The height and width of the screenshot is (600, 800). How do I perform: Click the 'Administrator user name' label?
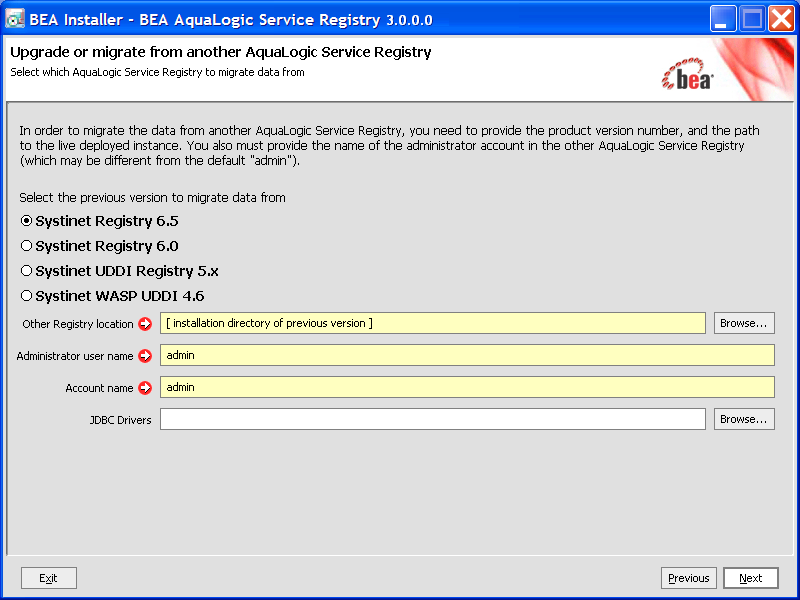(x=74, y=356)
